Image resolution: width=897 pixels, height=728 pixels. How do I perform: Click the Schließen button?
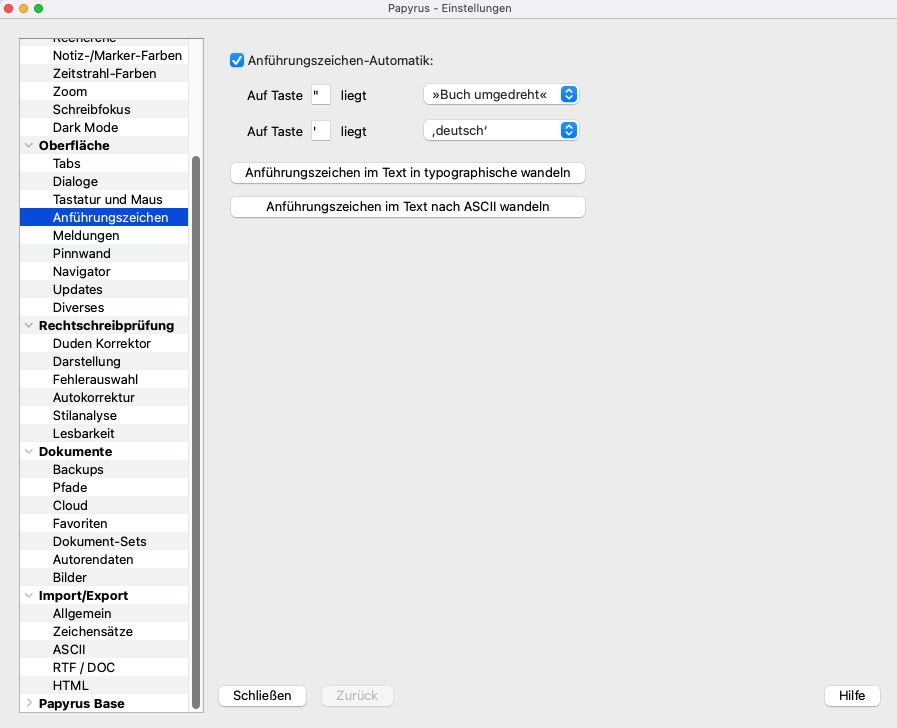(262, 695)
